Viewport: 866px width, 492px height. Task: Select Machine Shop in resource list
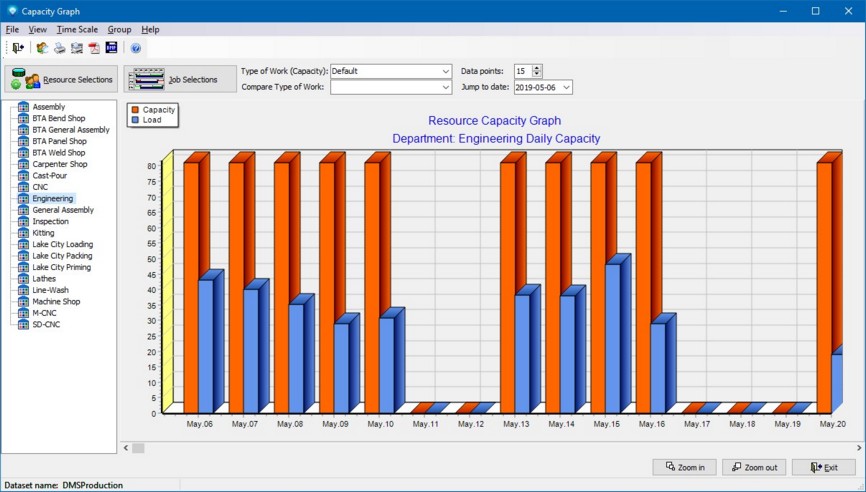coord(54,301)
